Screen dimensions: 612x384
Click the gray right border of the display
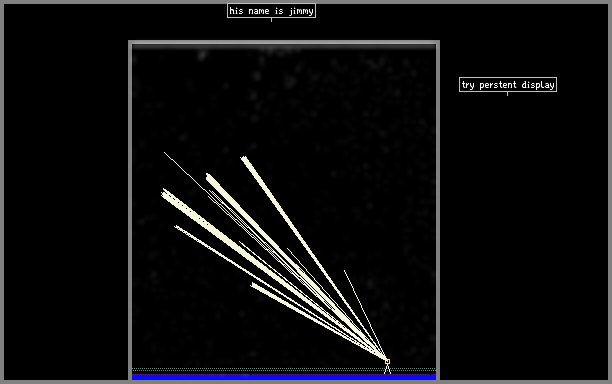tap(438, 211)
